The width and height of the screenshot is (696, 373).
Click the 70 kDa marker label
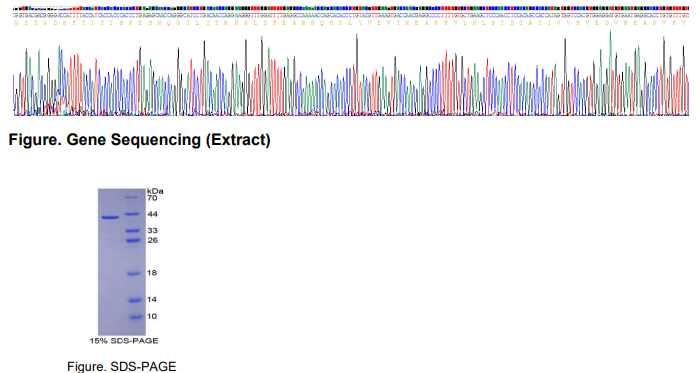tap(152, 198)
